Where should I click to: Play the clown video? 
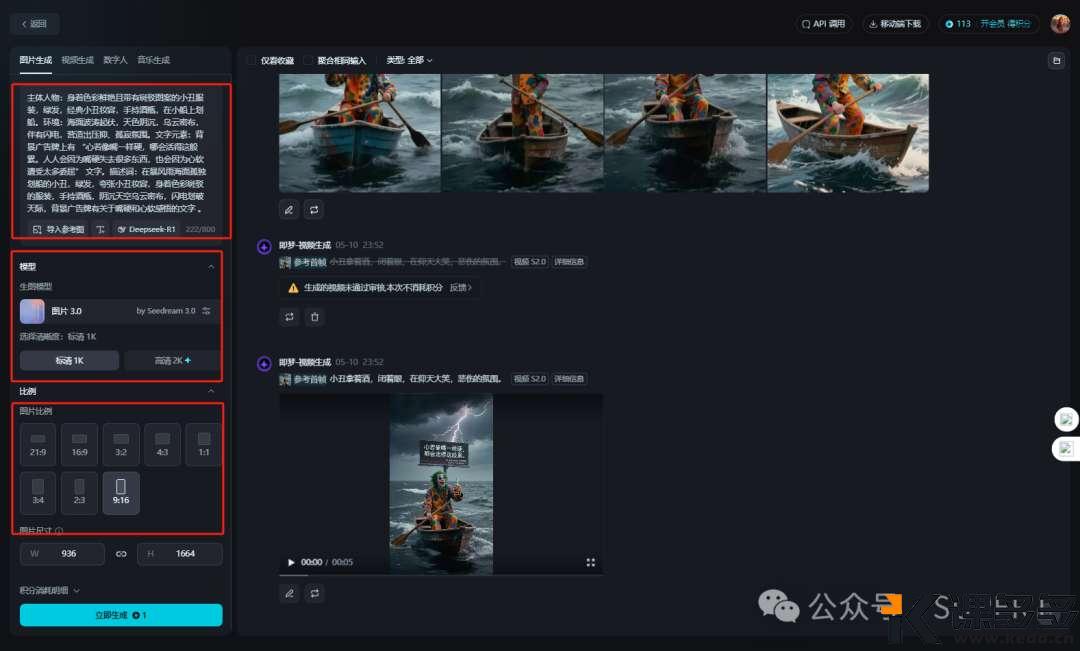click(x=291, y=563)
